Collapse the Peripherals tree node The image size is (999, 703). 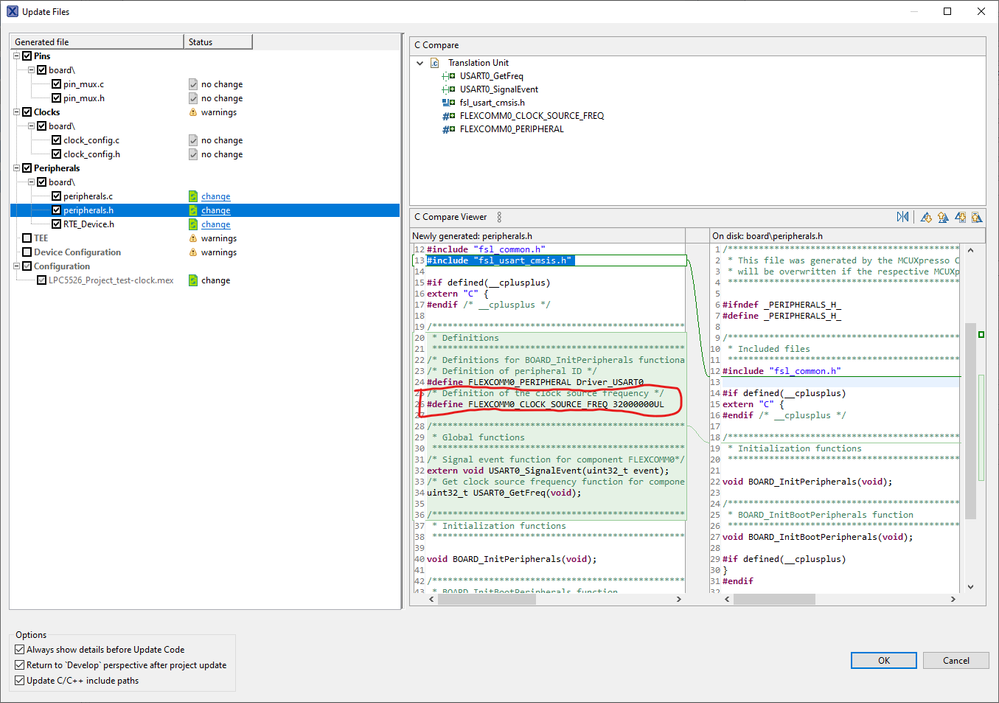(17, 168)
